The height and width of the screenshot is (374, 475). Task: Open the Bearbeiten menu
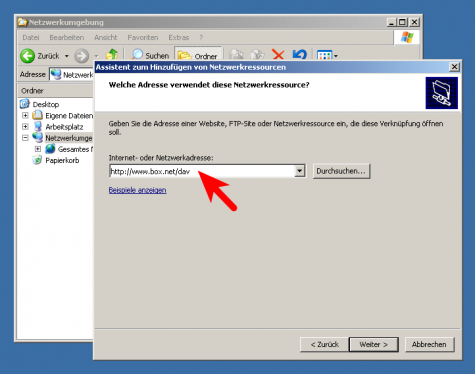pos(67,37)
